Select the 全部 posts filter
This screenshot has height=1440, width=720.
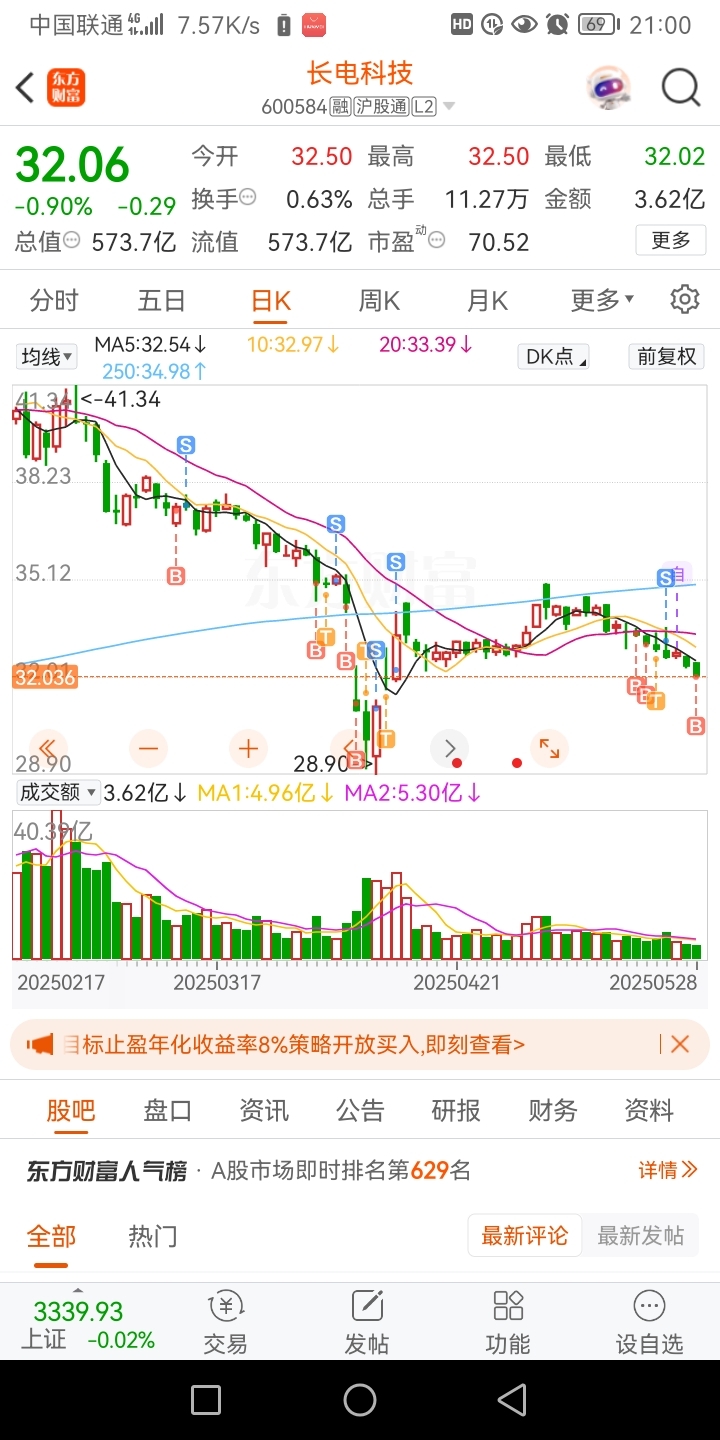pyautogui.click(x=51, y=1236)
